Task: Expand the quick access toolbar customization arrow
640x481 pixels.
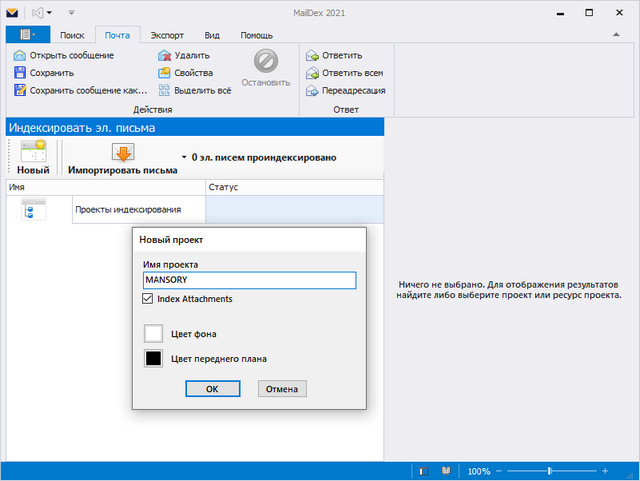Action: (x=71, y=13)
